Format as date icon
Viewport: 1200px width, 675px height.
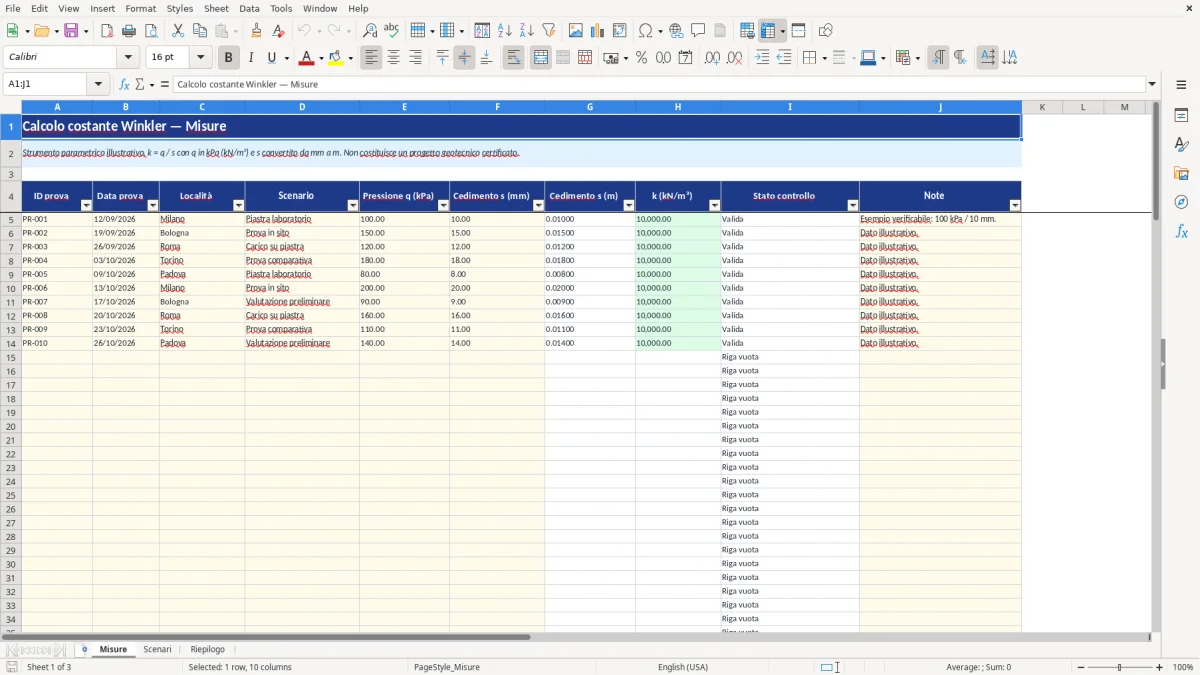click(686, 58)
